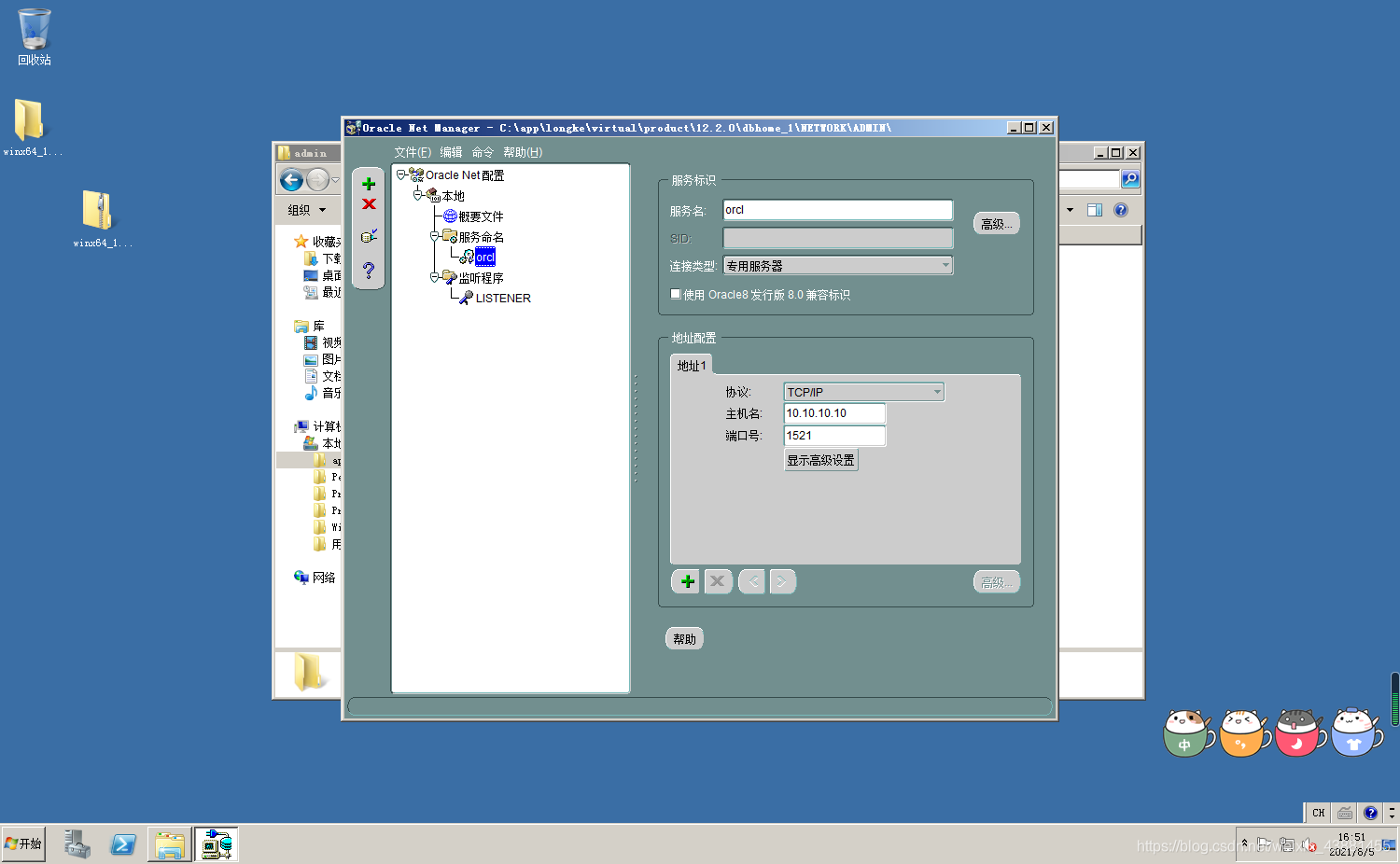Click the next address arrow button
This screenshot has height=864, width=1400.
(782, 581)
